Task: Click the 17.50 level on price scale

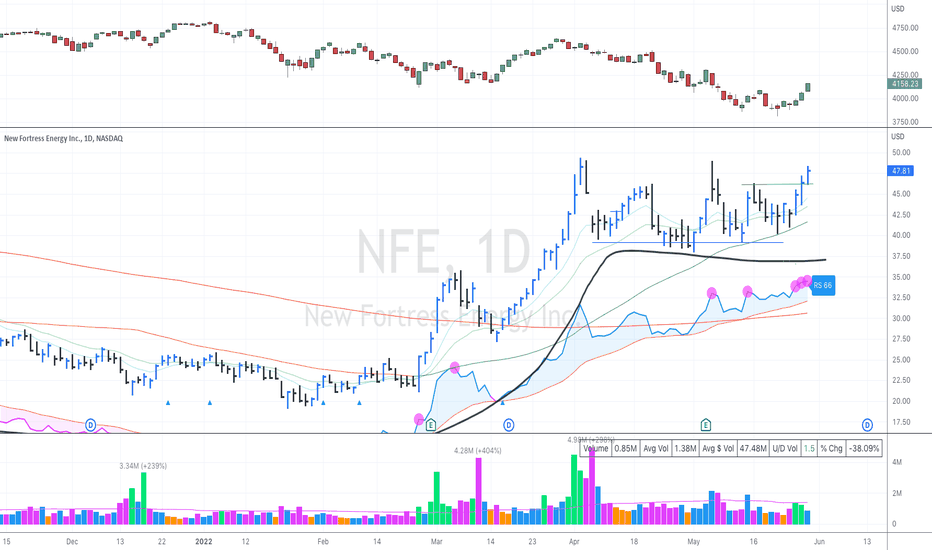Action: click(x=901, y=422)
